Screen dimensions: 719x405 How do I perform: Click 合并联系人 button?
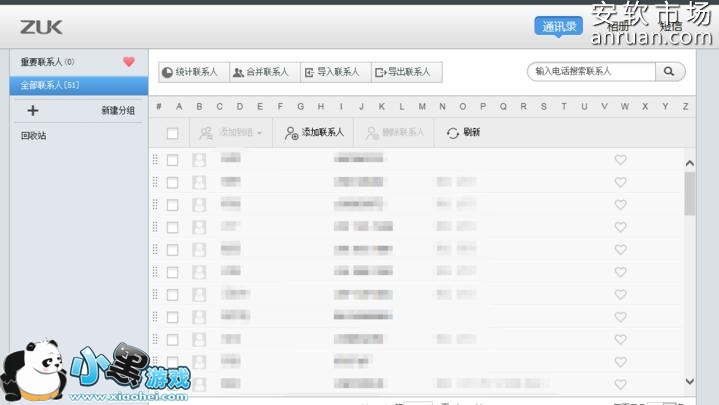pyautogui.click(x=265, y=72)
